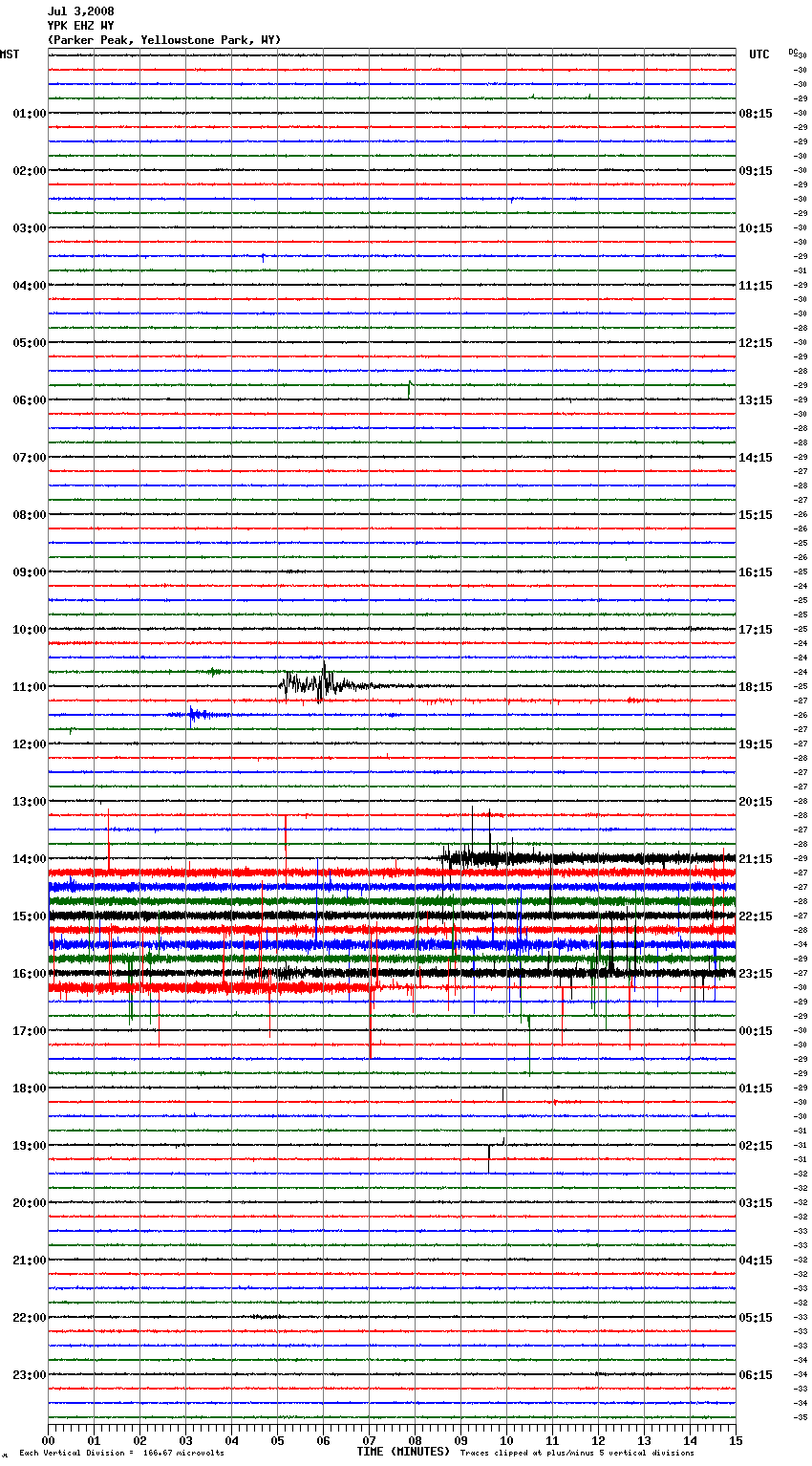Image resolution: width=812 pixels, height=1466 pixels.
Task: Click the "15" tick on the minutes axis
Action: pos(736,1440)
